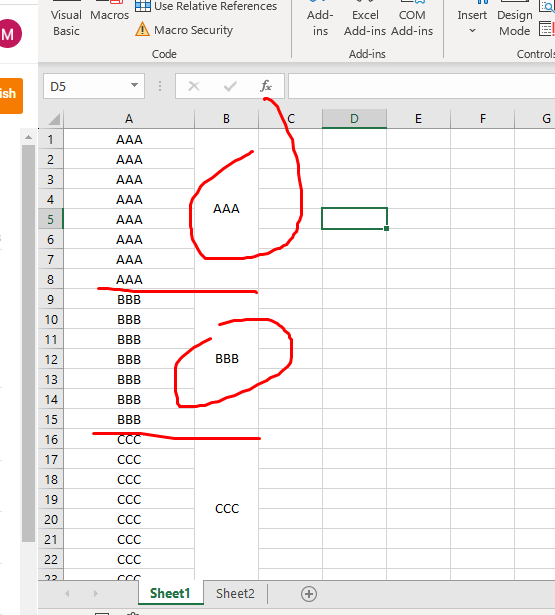The height and width of the screenshot is (615, 555).
Task: Select column F header
Action: pyautogui.click(x=482, y=119)
